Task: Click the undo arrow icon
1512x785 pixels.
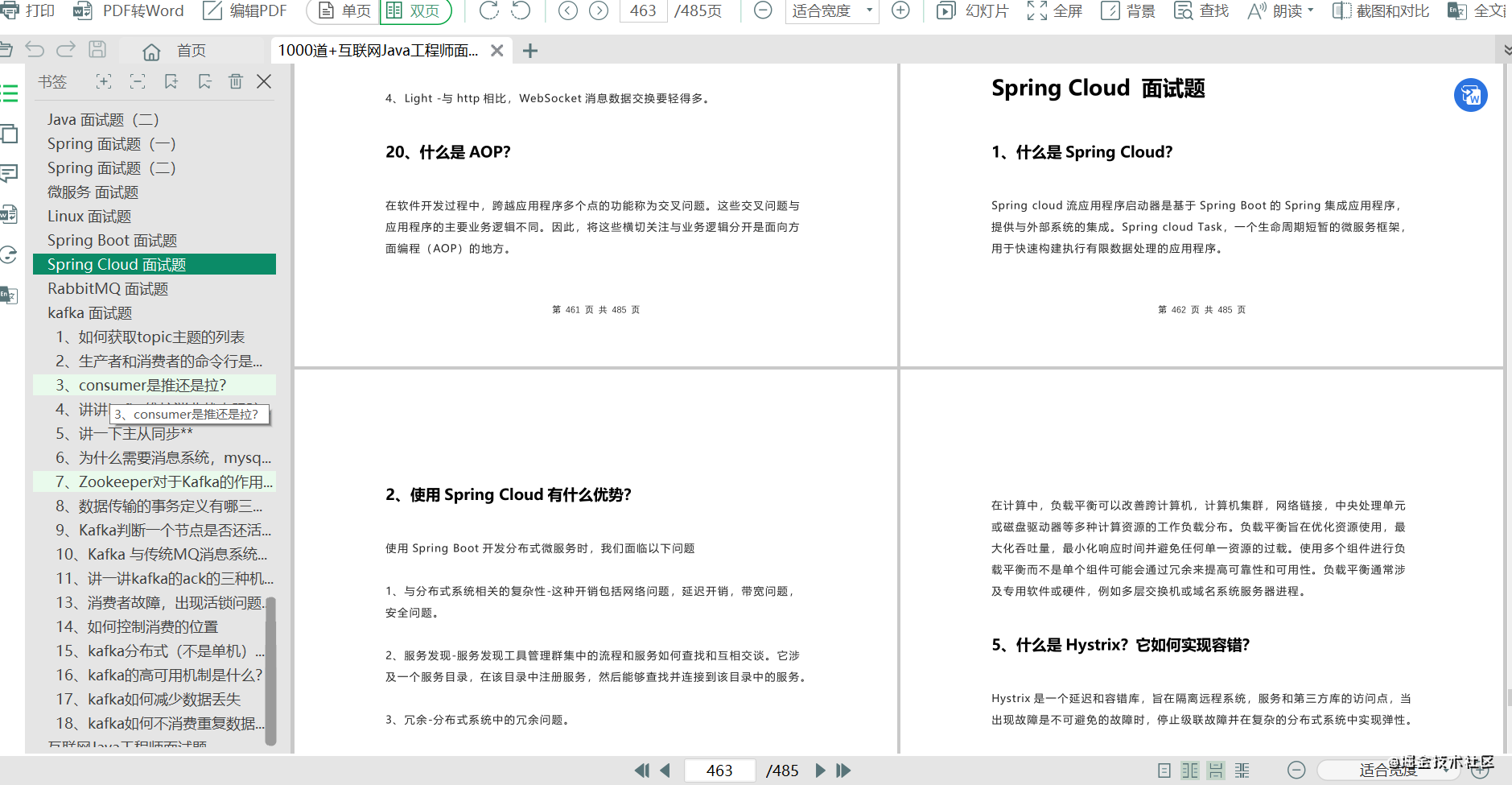Action: [35, 50]
